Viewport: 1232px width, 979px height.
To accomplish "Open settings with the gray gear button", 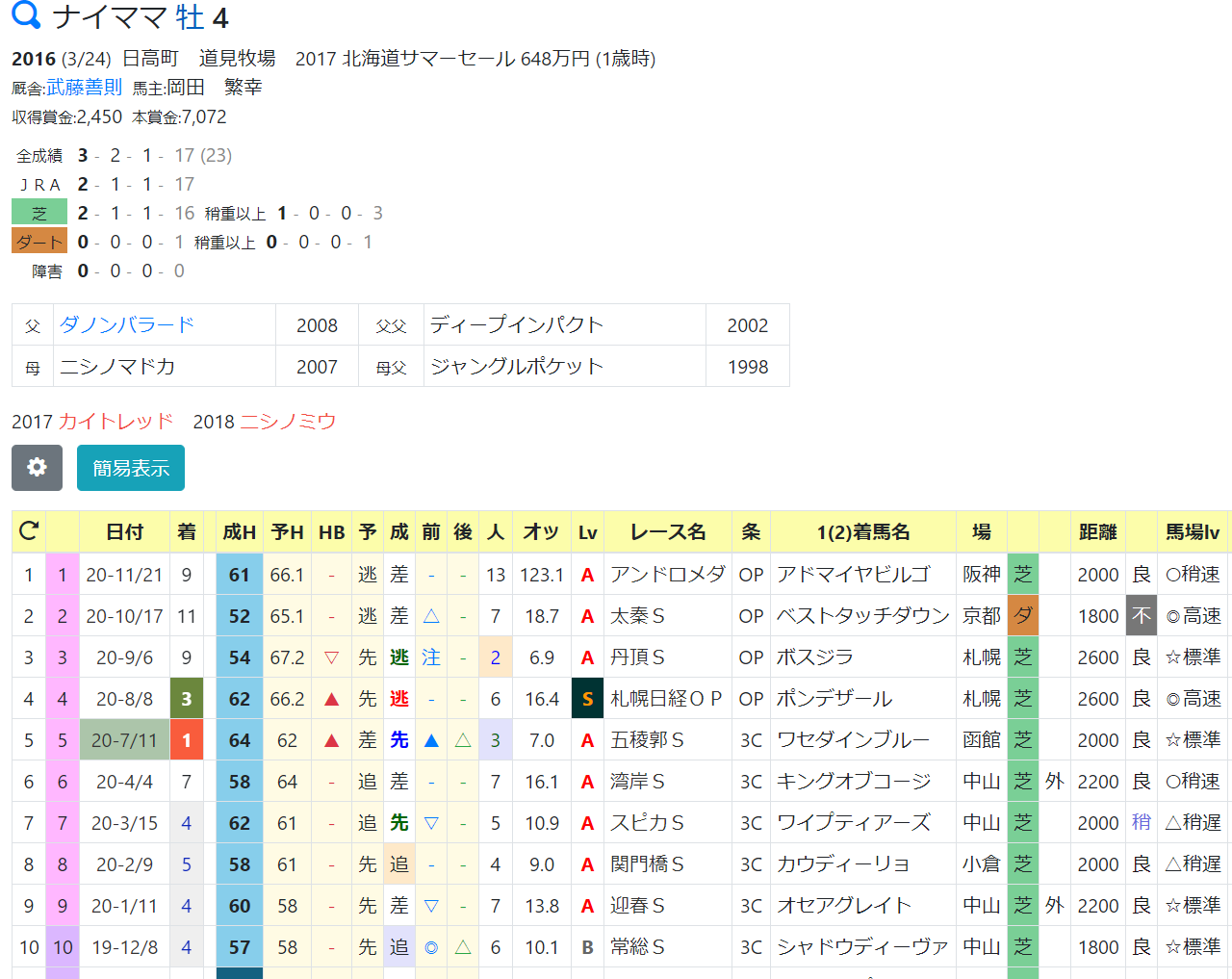I will click(x=37, y=468).
